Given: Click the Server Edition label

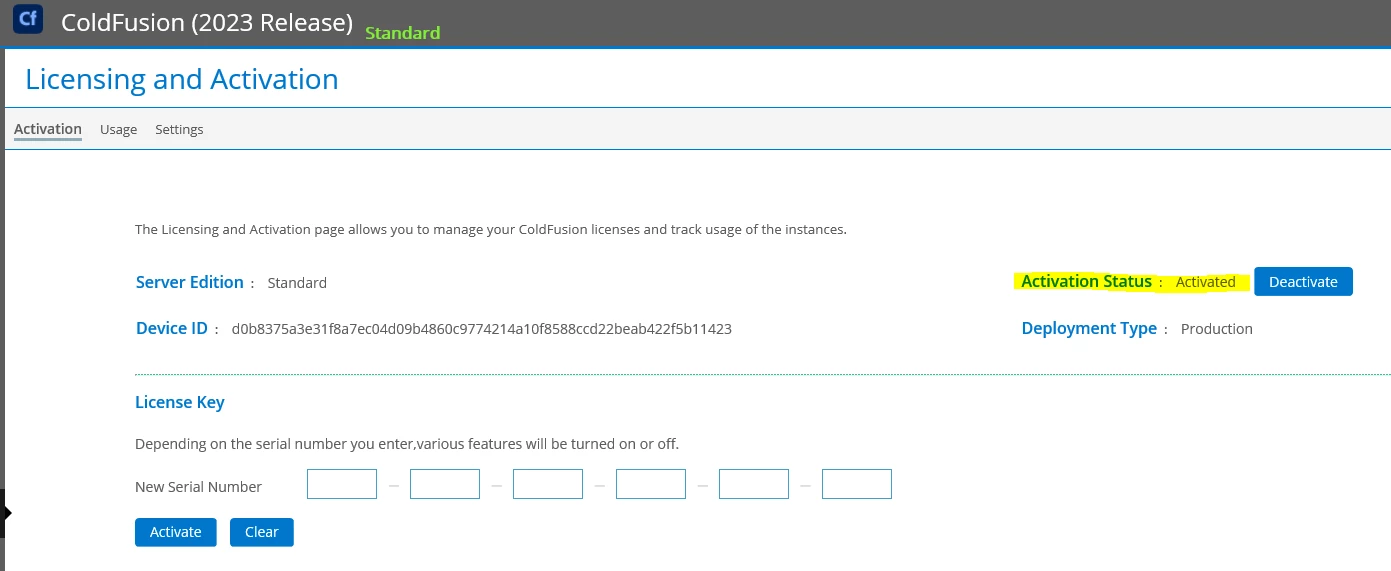Looking at the screenshot, I should [190, 282].
